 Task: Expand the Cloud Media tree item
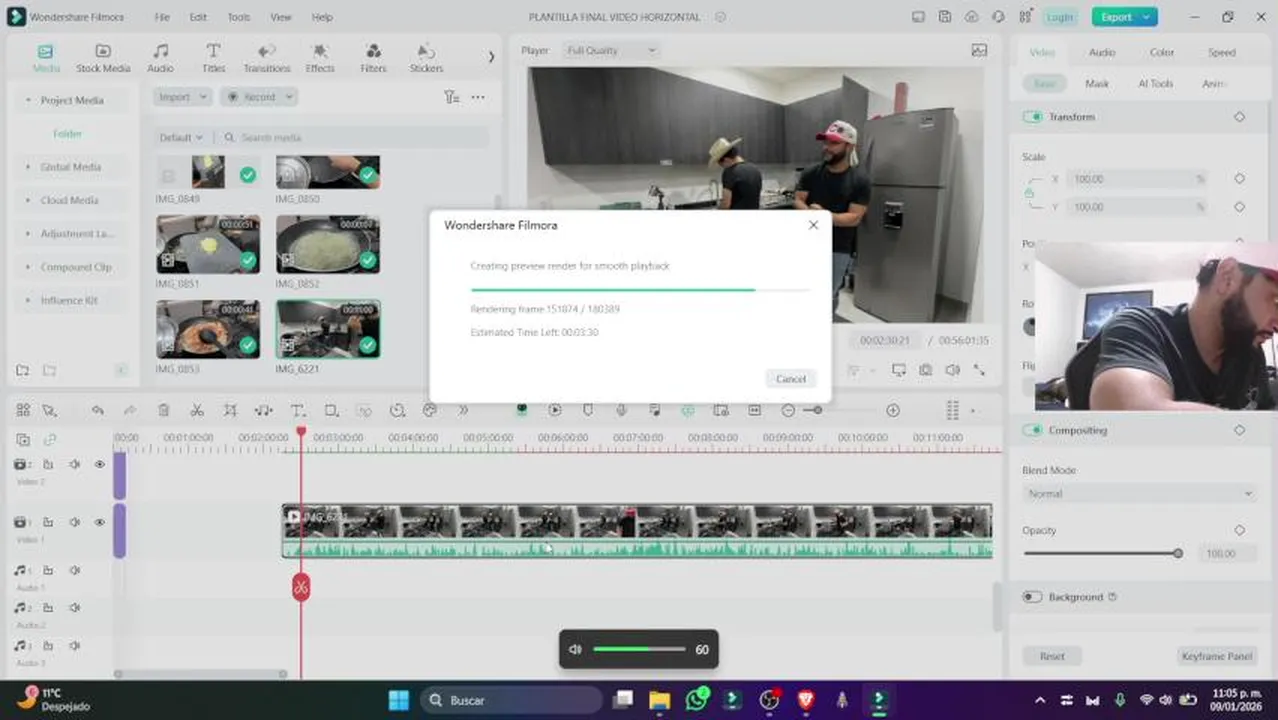[x=27, y=200]
